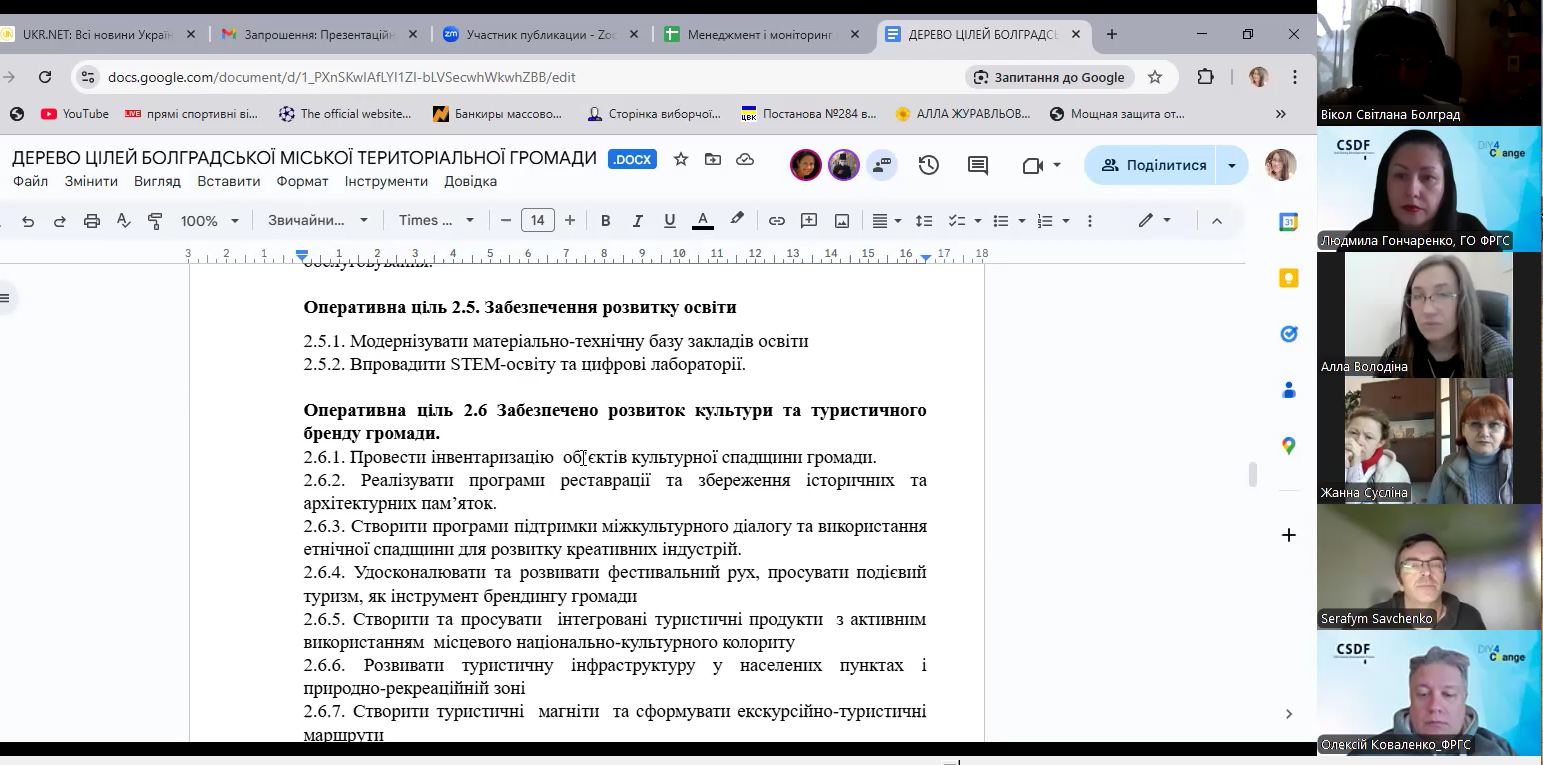This screenshot has width=1543, height=765.
Task: Open version history clock icon
Action: pos(929,165)
